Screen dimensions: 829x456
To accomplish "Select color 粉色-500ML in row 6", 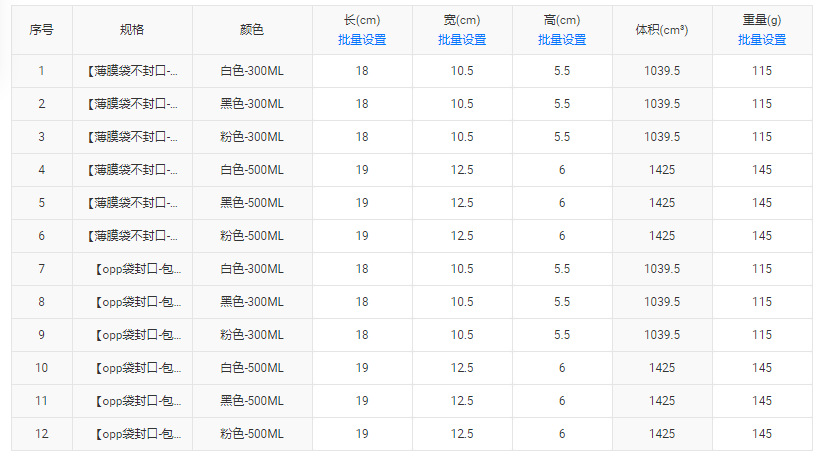I will point(252,236).
